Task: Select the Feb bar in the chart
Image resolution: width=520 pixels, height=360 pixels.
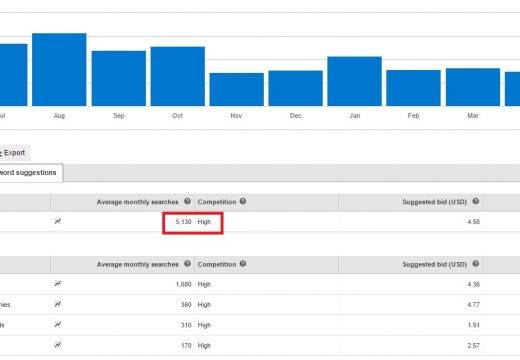Action: click(x=413, y=88)
